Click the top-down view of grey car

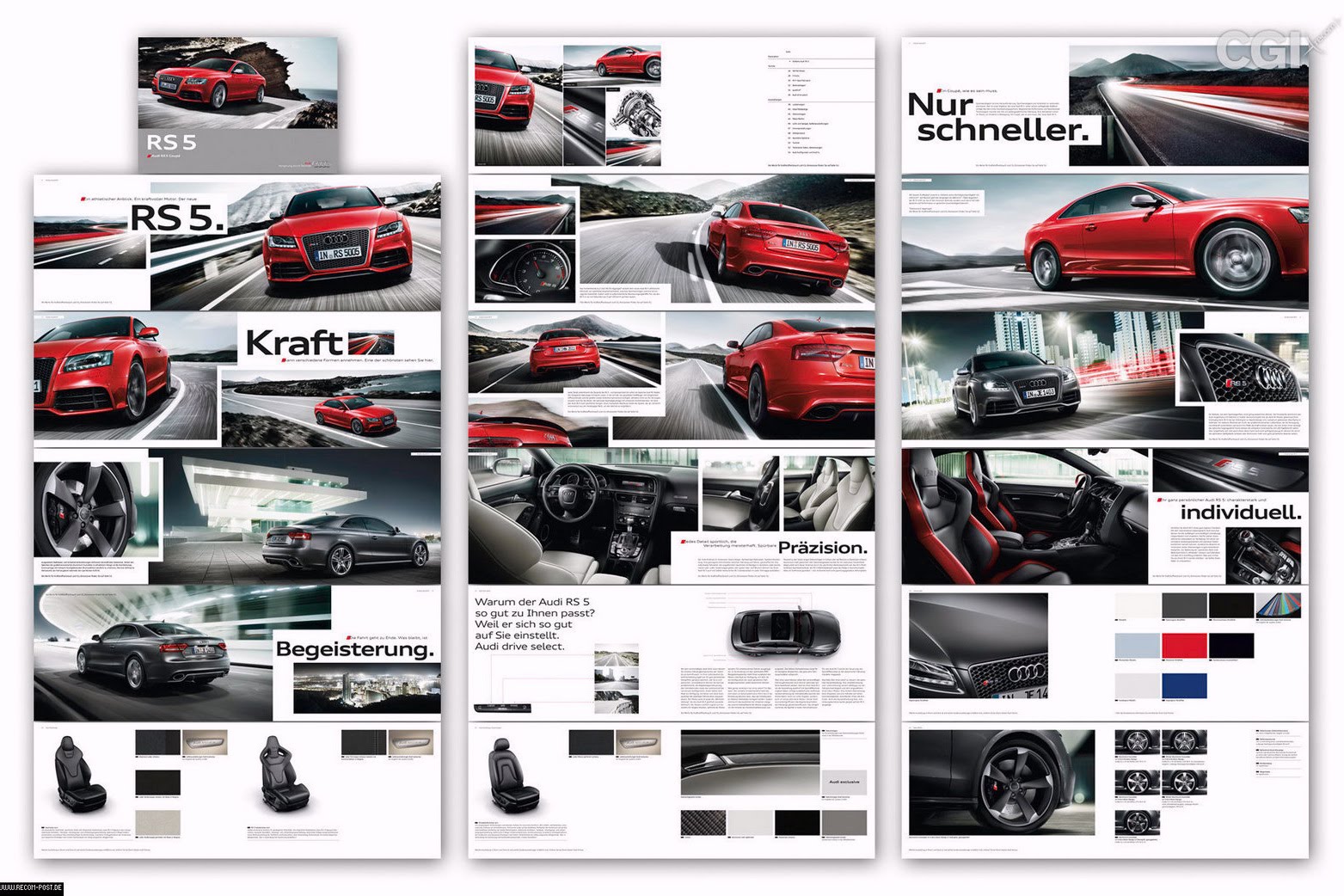click(x=784, y=630)
